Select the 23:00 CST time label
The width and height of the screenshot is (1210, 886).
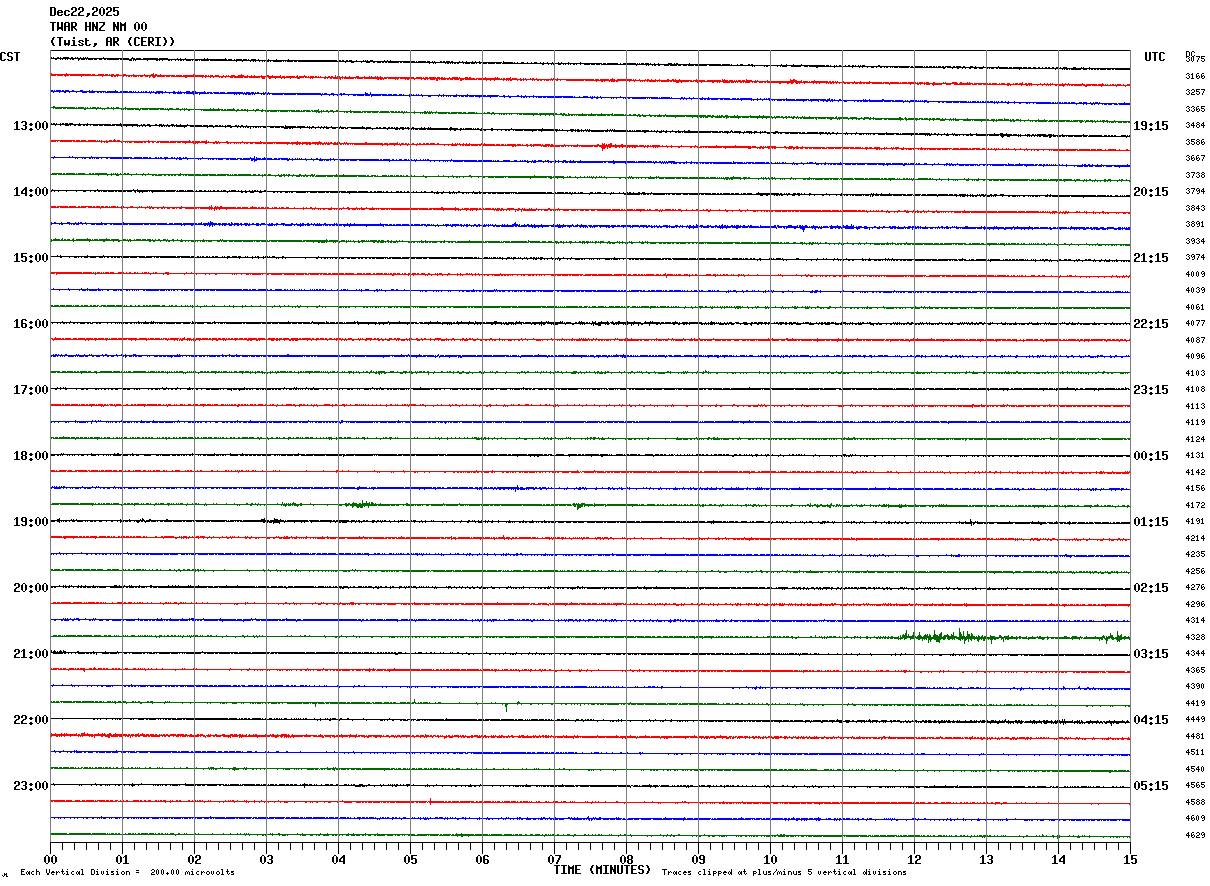pyautogui.click(x=31, y=786)
